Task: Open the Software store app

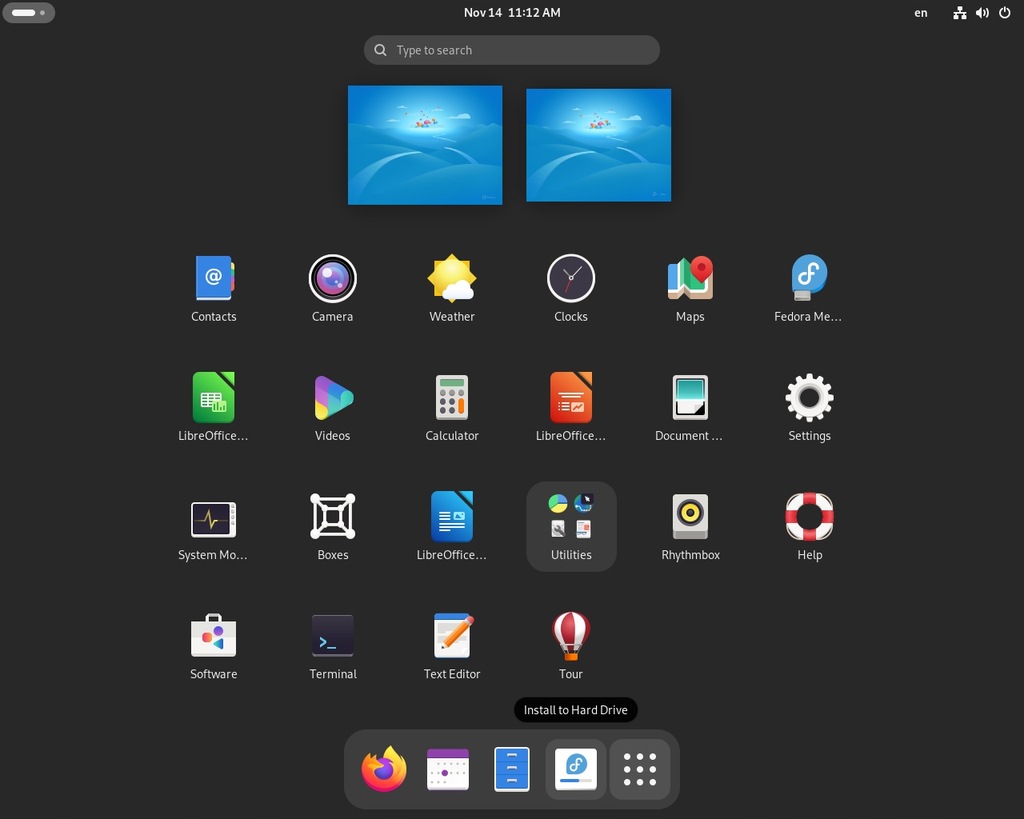Action: pos(214,635)
